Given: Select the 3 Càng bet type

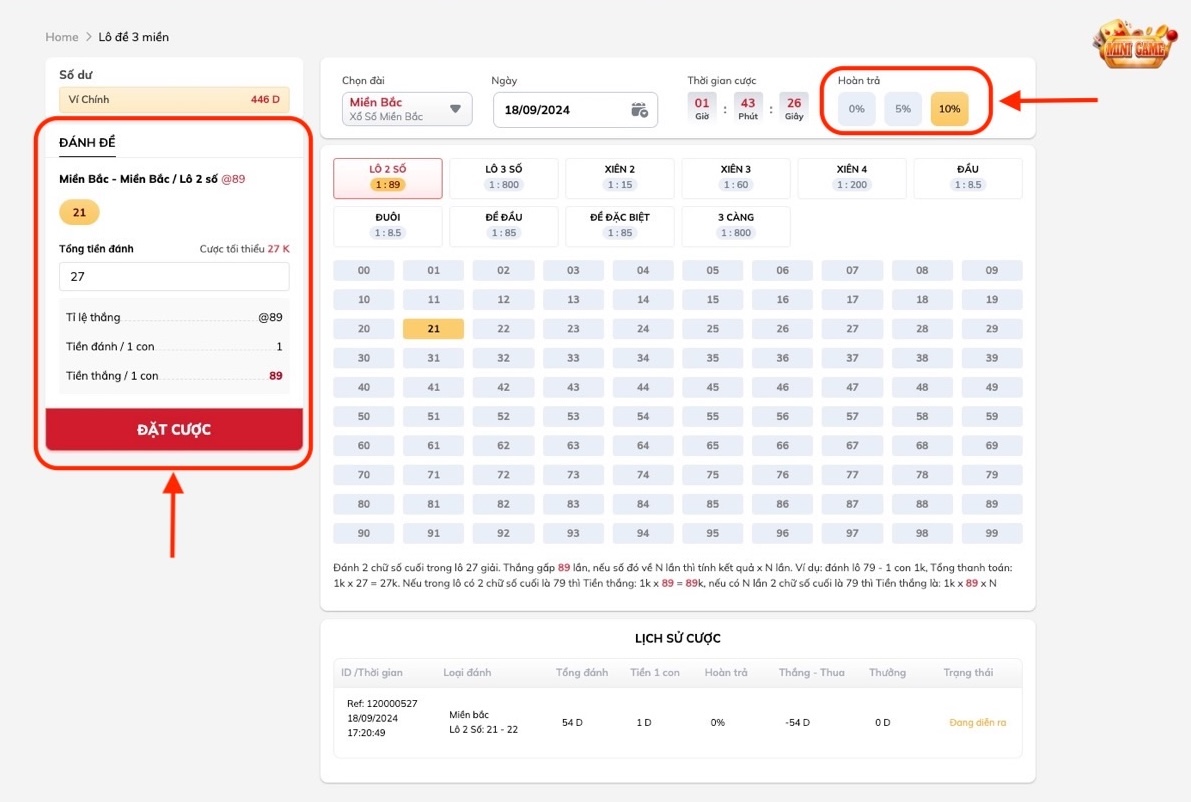Looking at the screenshot, I should click(735, 225).
